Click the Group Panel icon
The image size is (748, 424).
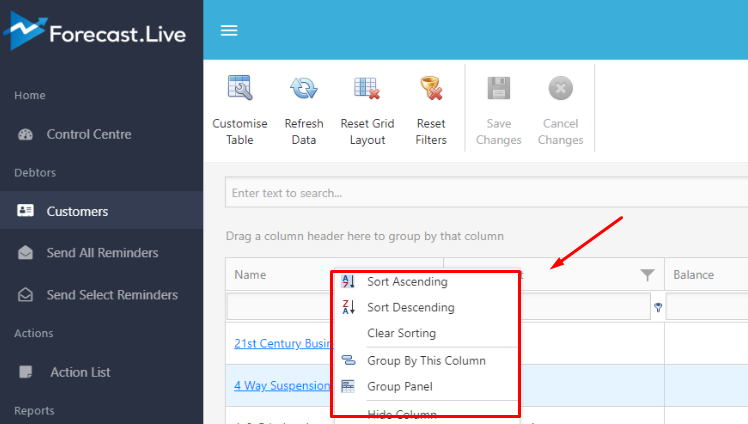click(x=348, y=386)
